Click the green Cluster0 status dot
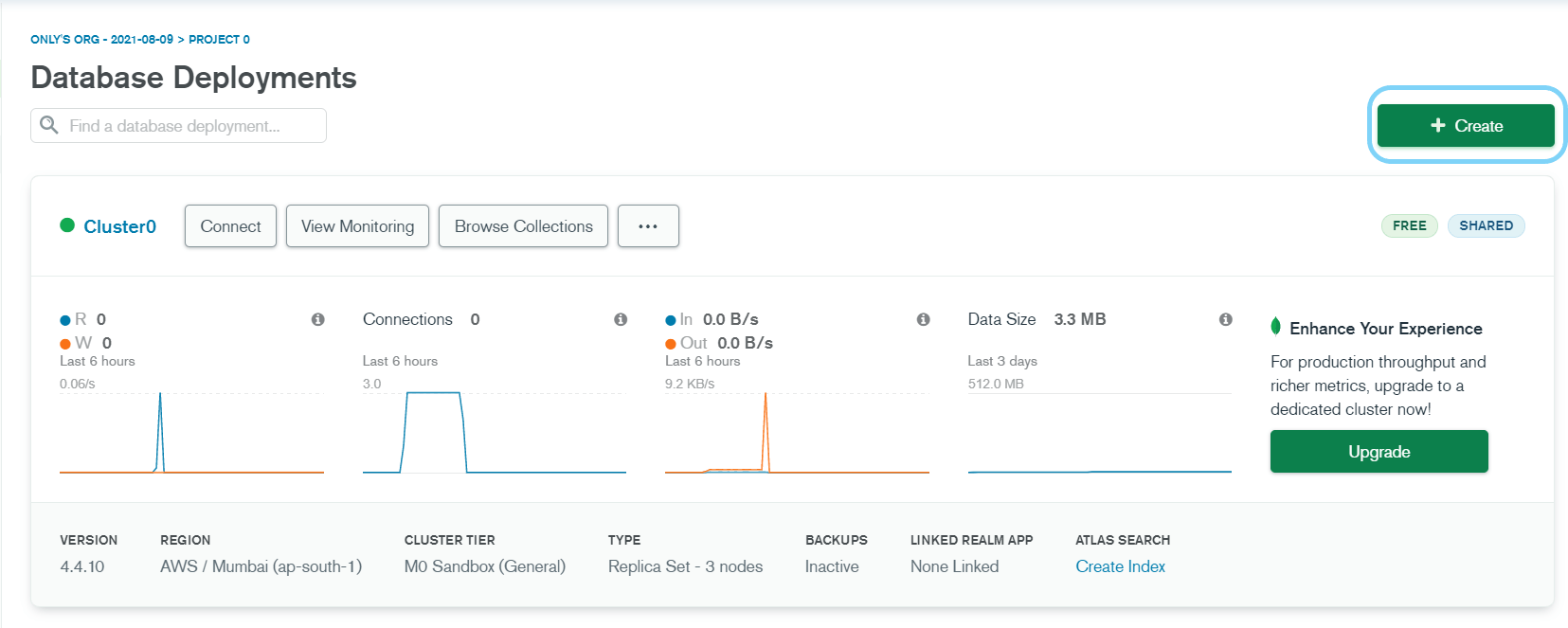 click(x=67, y=225)
